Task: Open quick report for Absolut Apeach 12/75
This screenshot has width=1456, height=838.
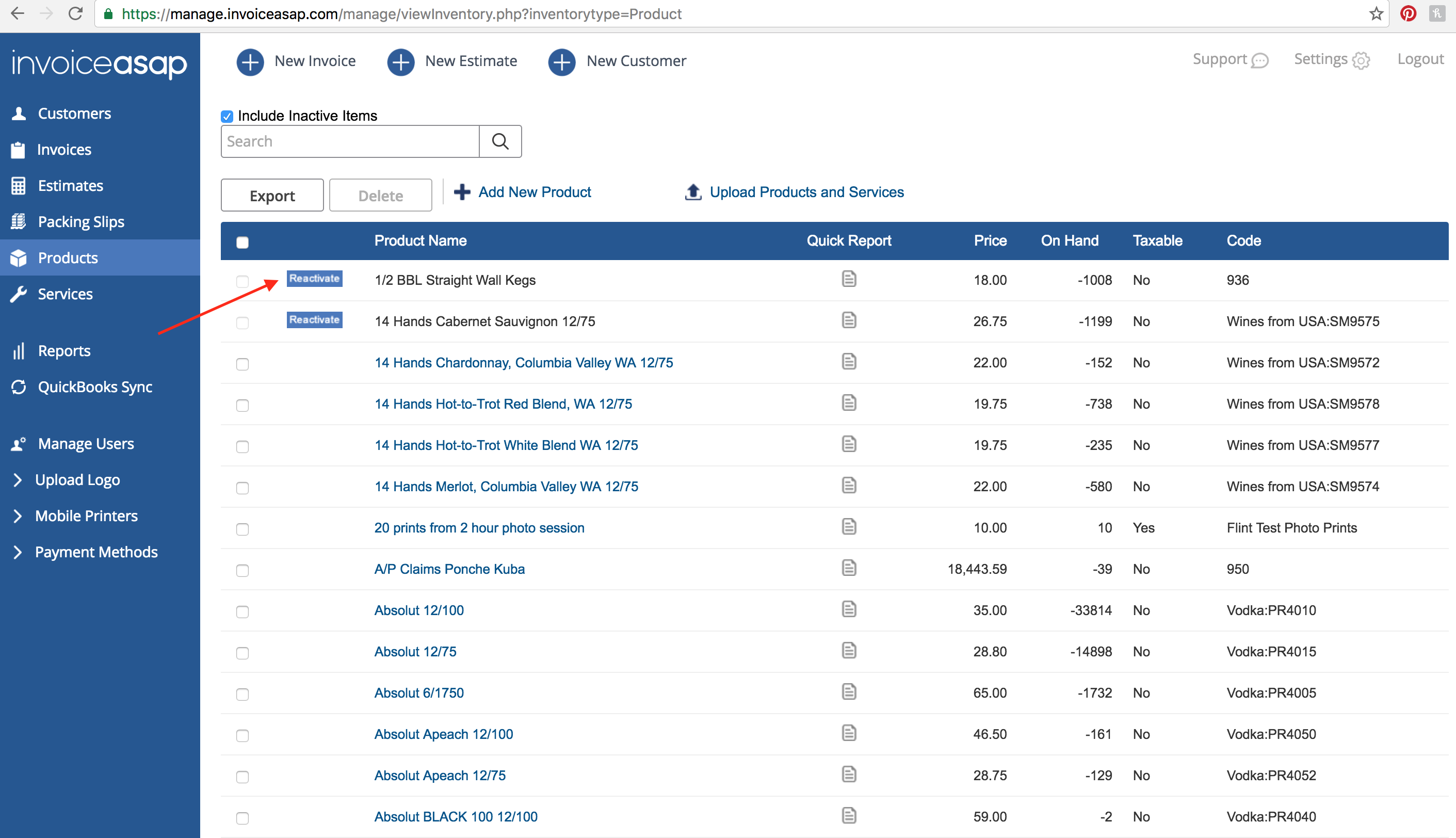Action: [x=849, y=775]
